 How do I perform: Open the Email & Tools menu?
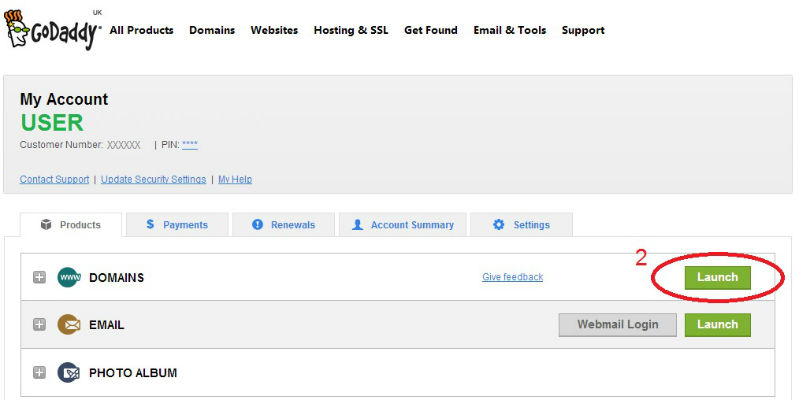[510, 30]
